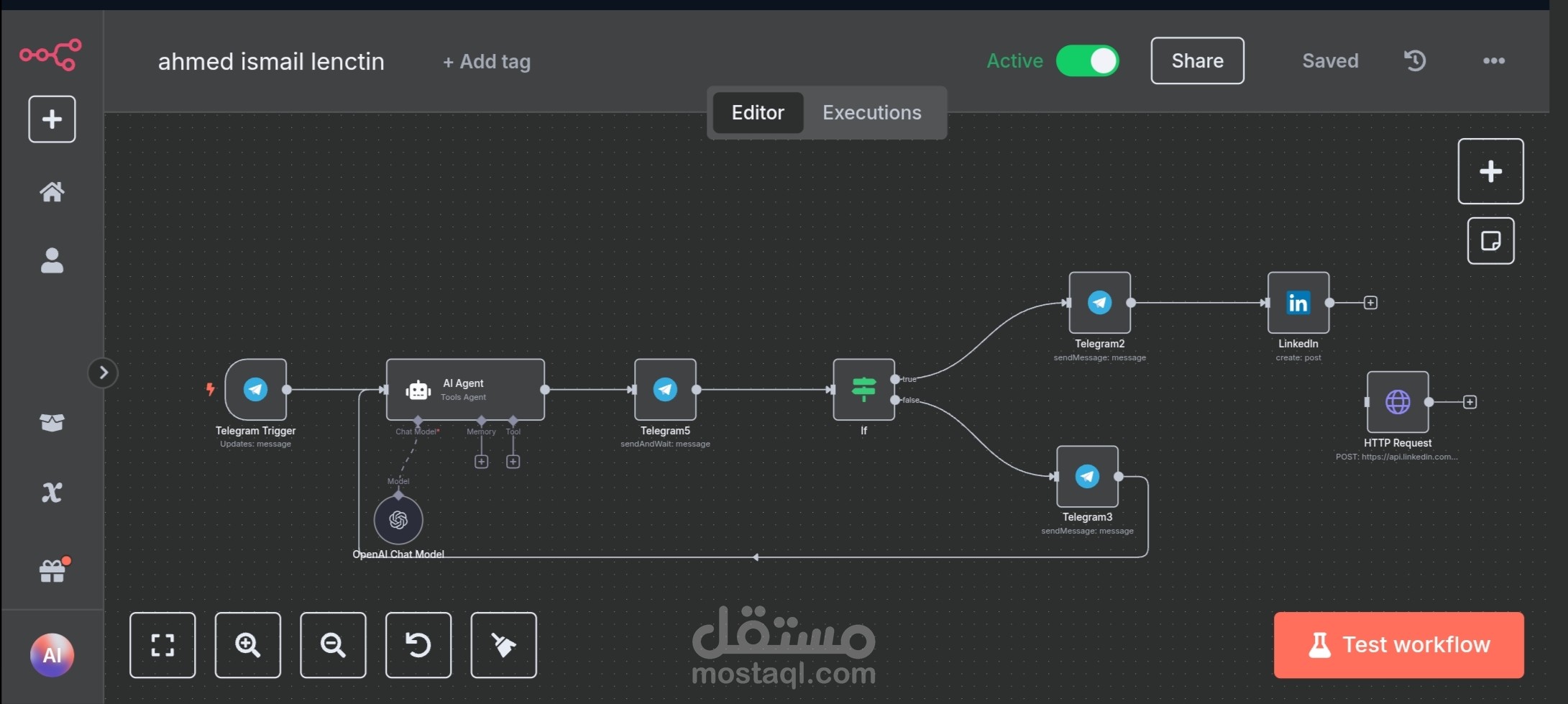Screen dimensions: 1568x704
Task: Toggle the Active workflow switch
Action: tap(1087, 60)
